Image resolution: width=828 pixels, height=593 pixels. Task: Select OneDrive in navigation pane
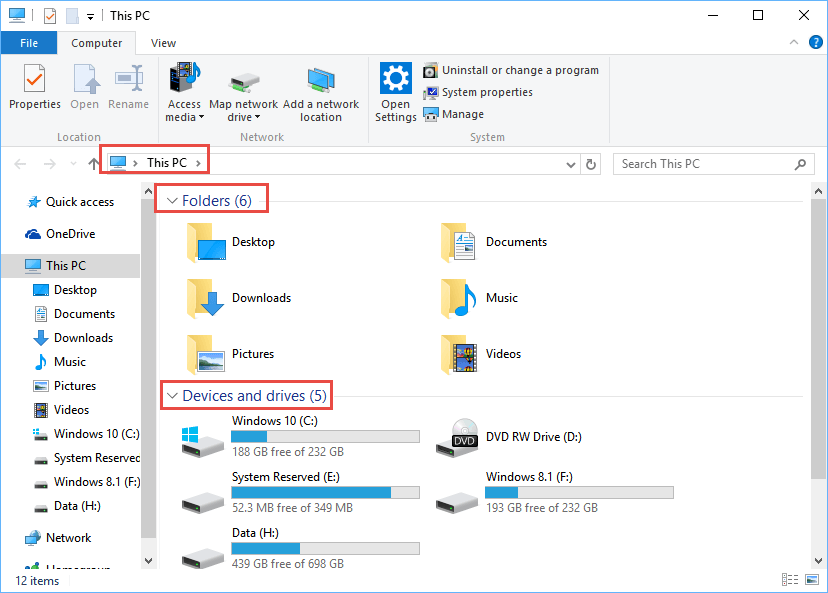(60, 234)
